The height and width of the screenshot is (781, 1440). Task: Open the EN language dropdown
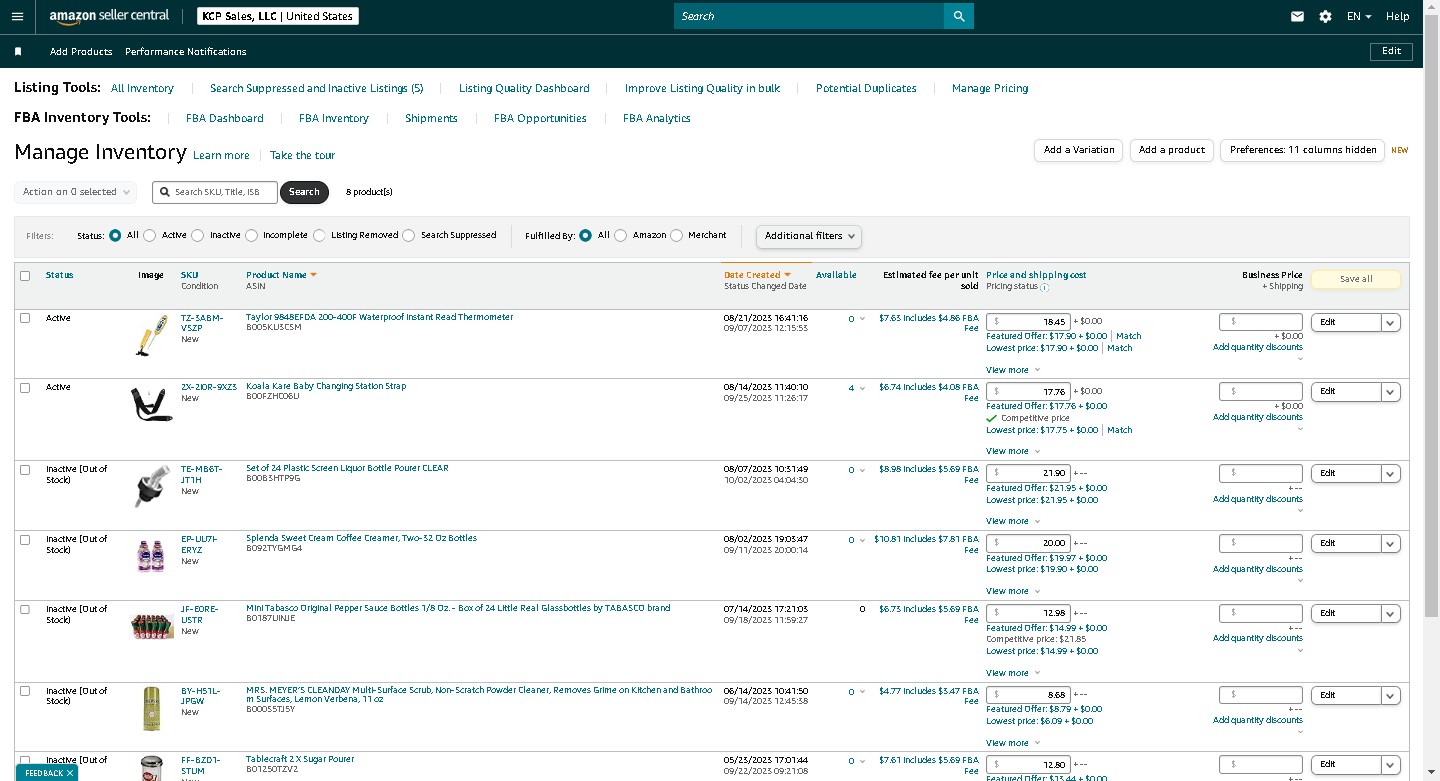coord(1359,16)
